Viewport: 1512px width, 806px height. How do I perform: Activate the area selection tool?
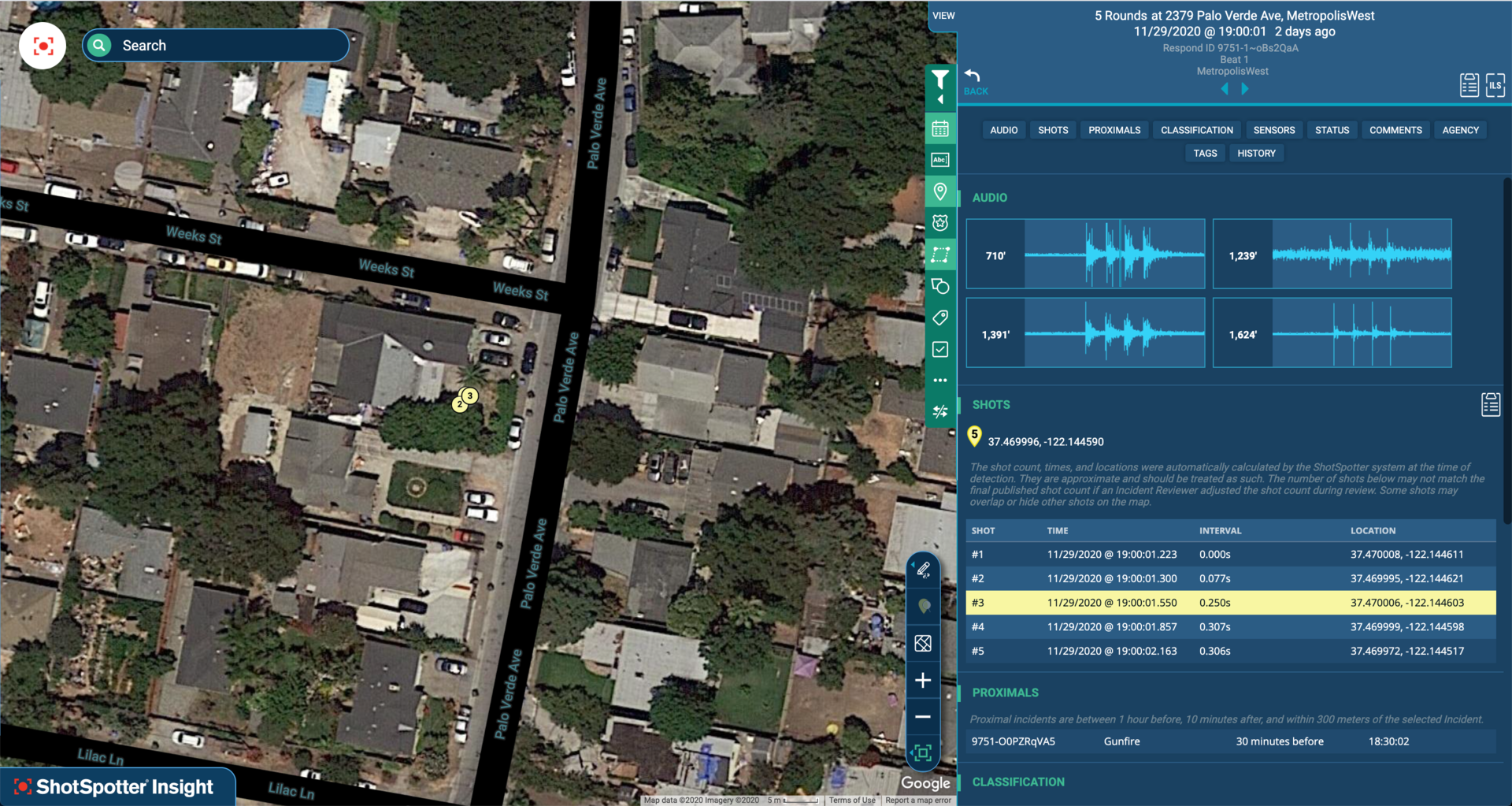pyautogui.click(x=939, y=254)
